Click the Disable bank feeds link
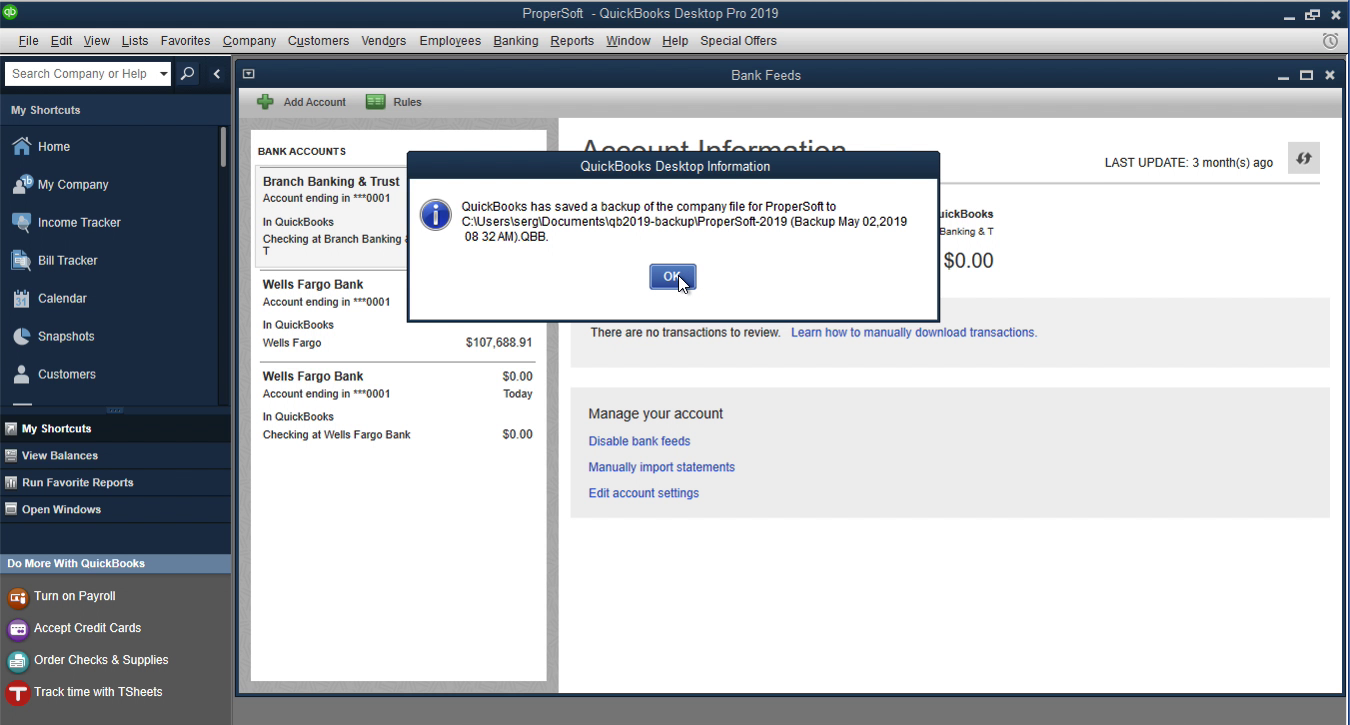 [639, 441]
